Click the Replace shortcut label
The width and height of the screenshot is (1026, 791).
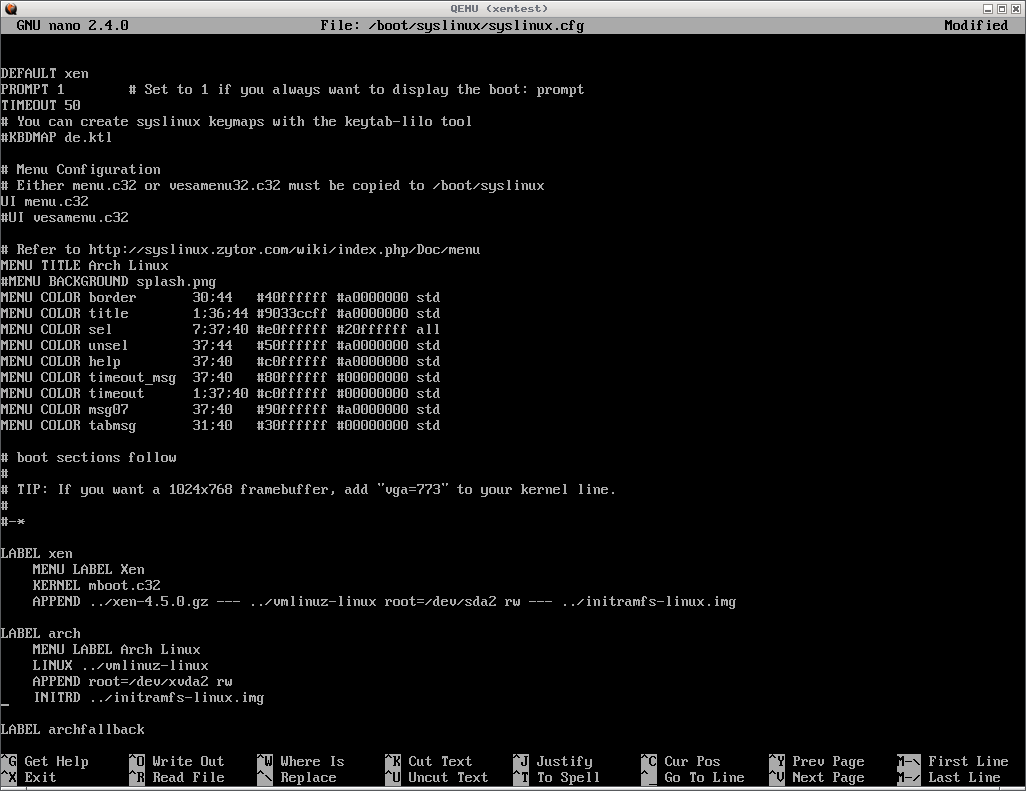click(x=308, y=777)
